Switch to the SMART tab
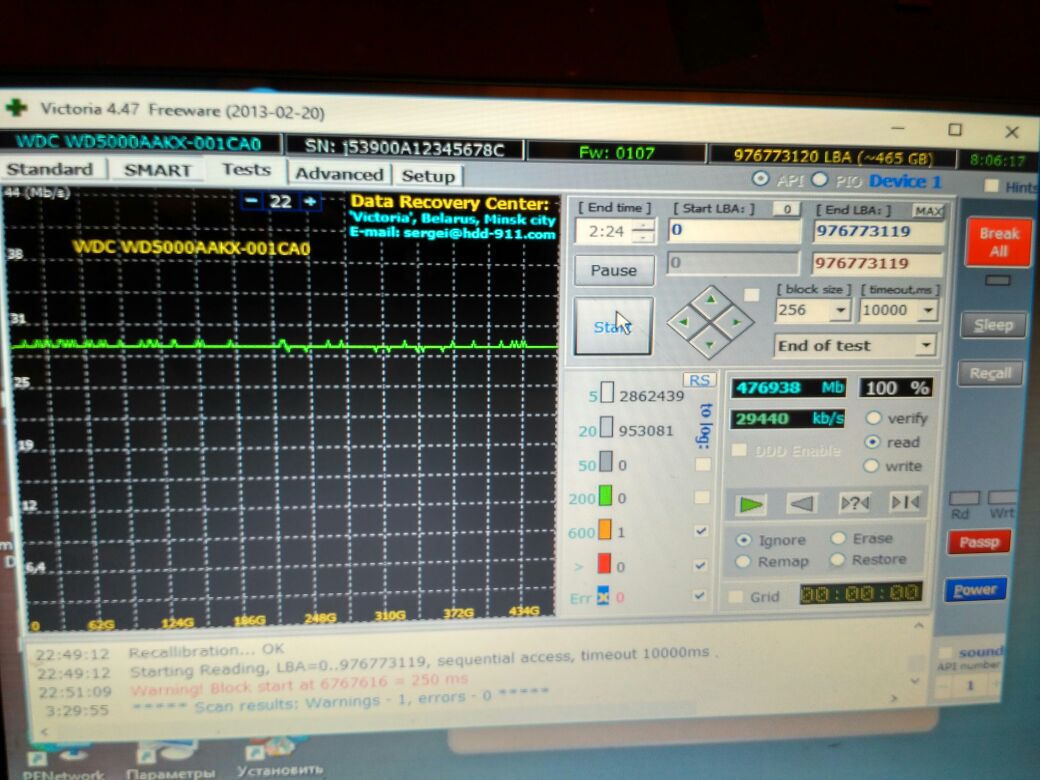Screen dimensions: 1040x780 click(x=157, y=170)
